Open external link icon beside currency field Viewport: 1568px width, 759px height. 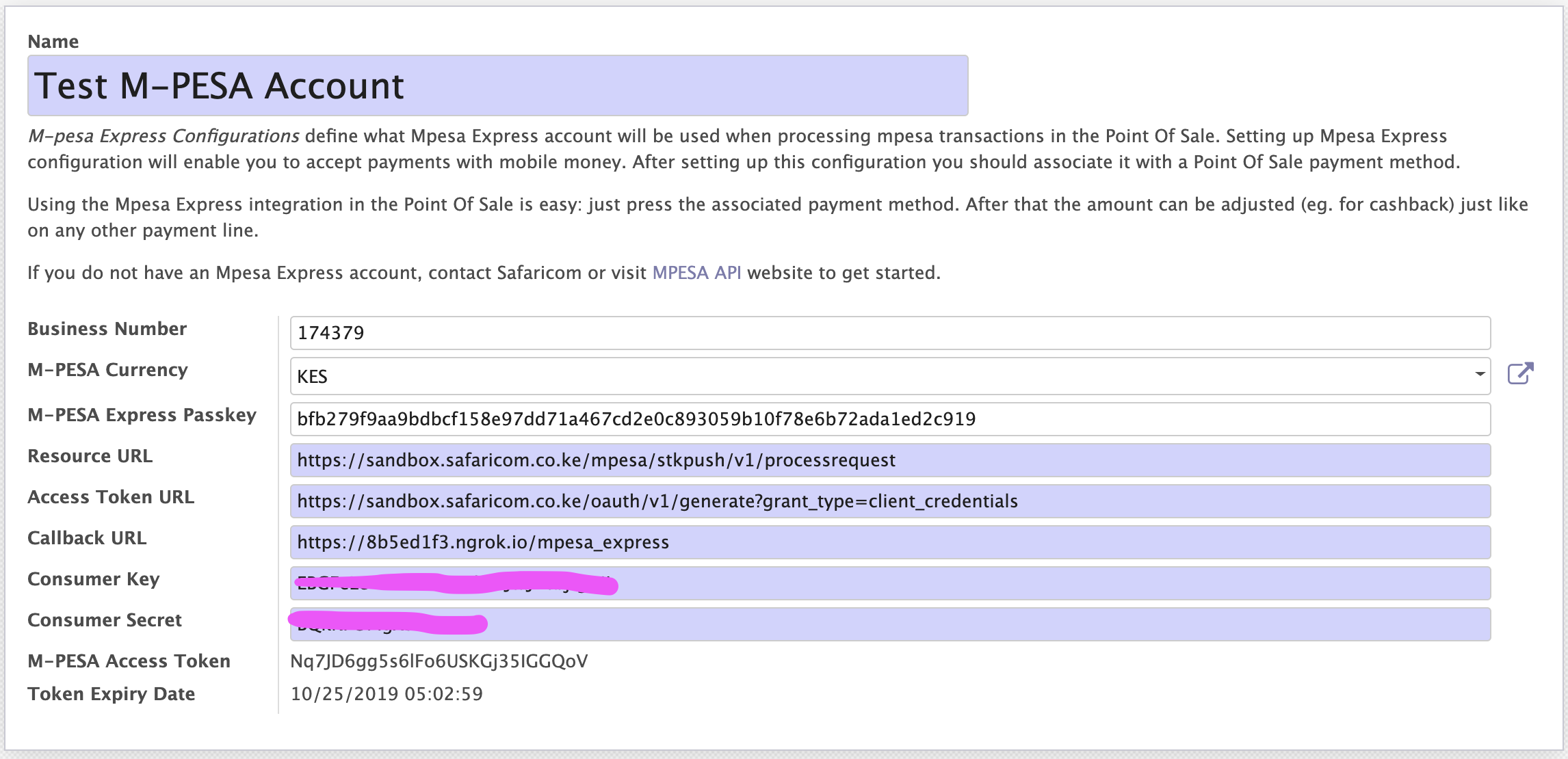click(1520, 373)
